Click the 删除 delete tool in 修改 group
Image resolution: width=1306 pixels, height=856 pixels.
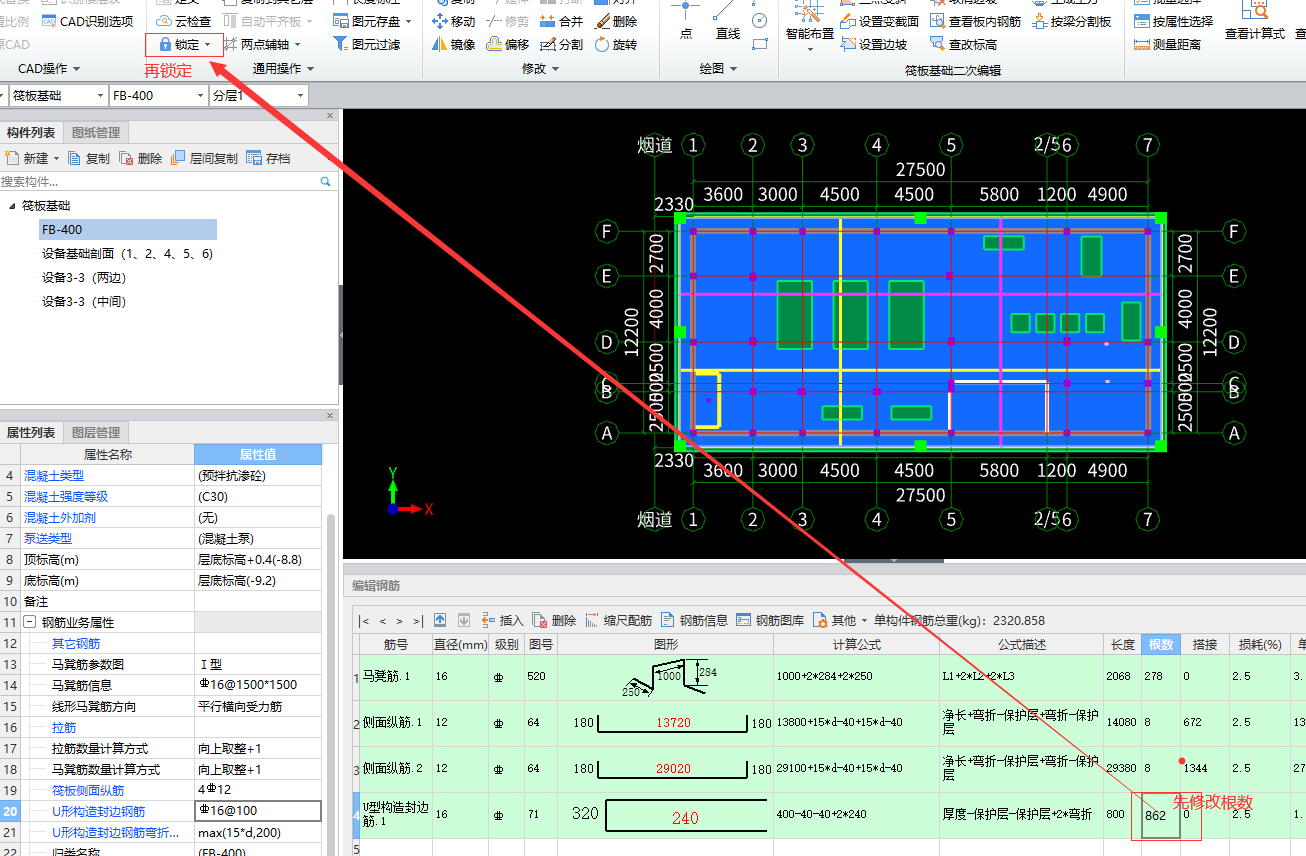[x=615, y=21]
